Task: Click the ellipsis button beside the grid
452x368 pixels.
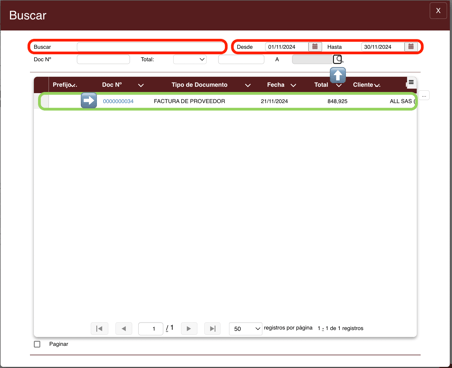Action: coord(424,96)
